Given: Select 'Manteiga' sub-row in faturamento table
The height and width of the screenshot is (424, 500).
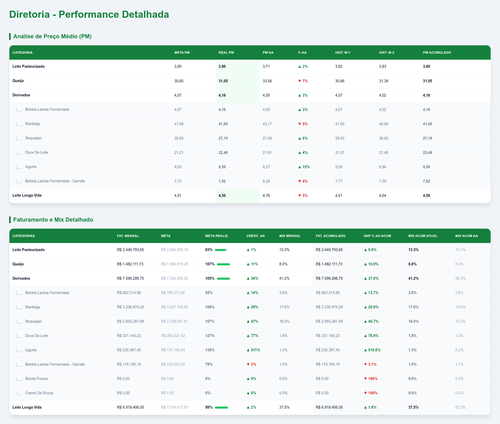Looking at the screenshot, I should pyautogui.click(x=250, y=307).
